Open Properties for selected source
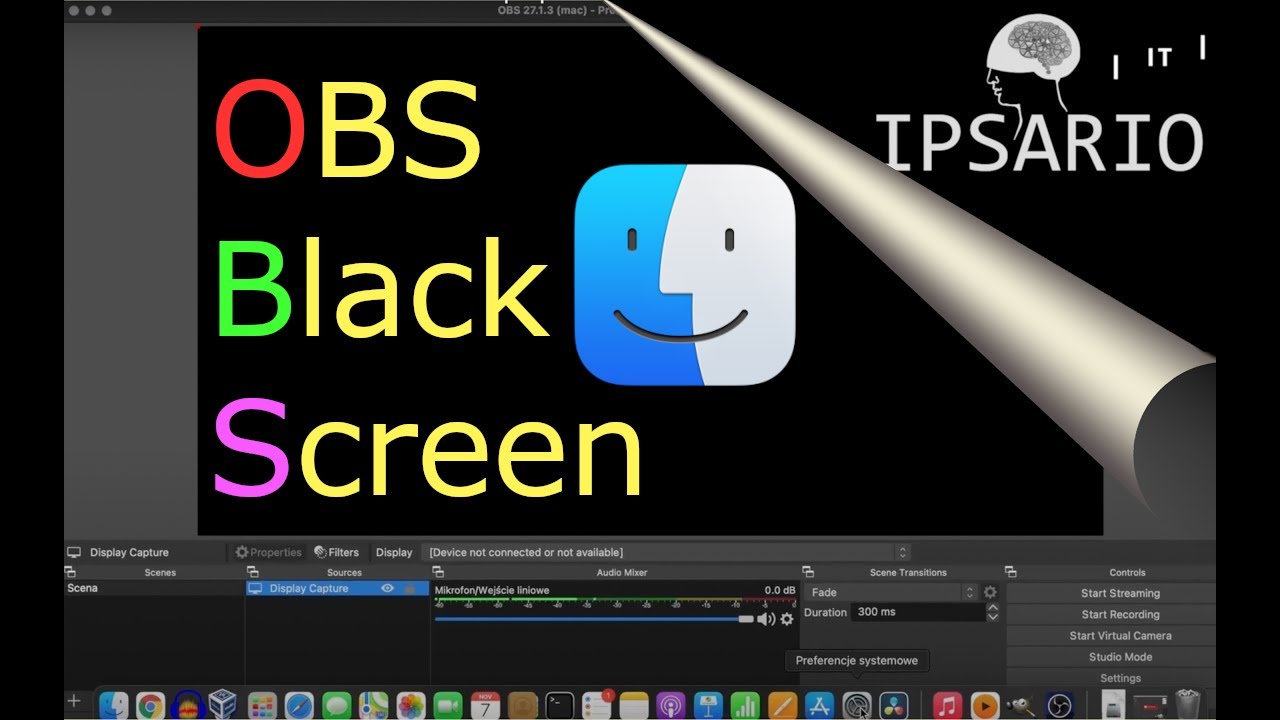This screenshot has height=720, width=1280. (268, 552)
